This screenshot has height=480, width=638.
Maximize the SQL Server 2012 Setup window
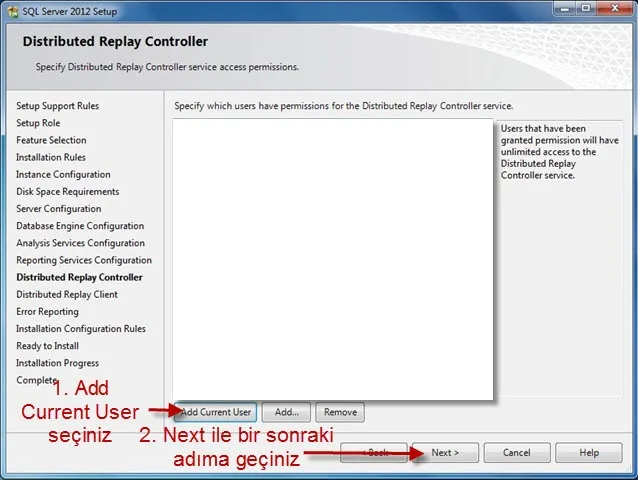click(x=586, y=9)
